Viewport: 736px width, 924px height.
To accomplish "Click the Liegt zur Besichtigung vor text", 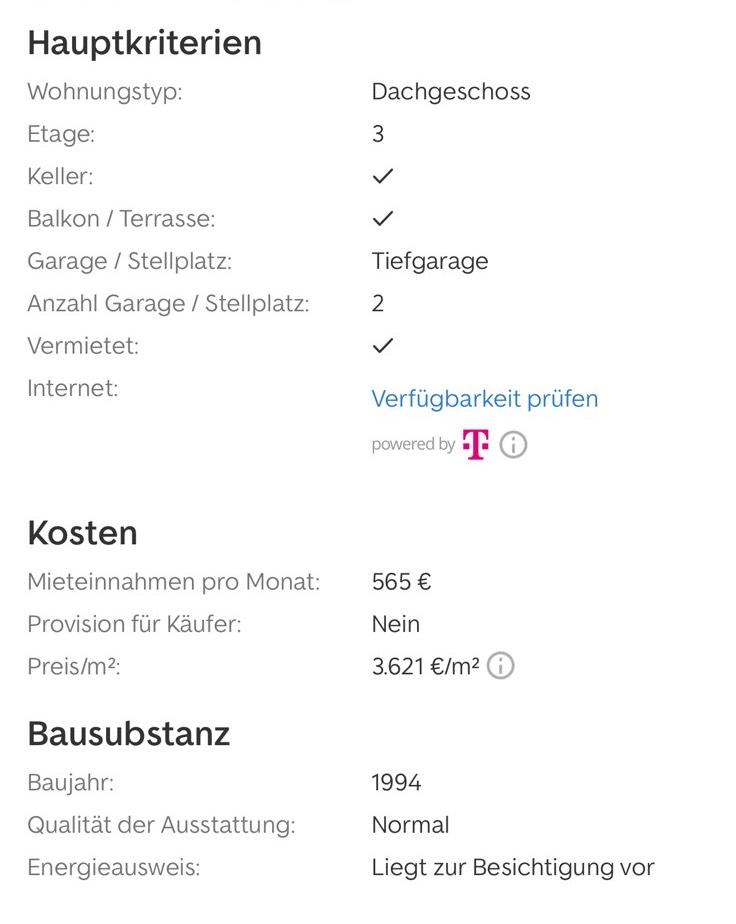I will [512, 867].
